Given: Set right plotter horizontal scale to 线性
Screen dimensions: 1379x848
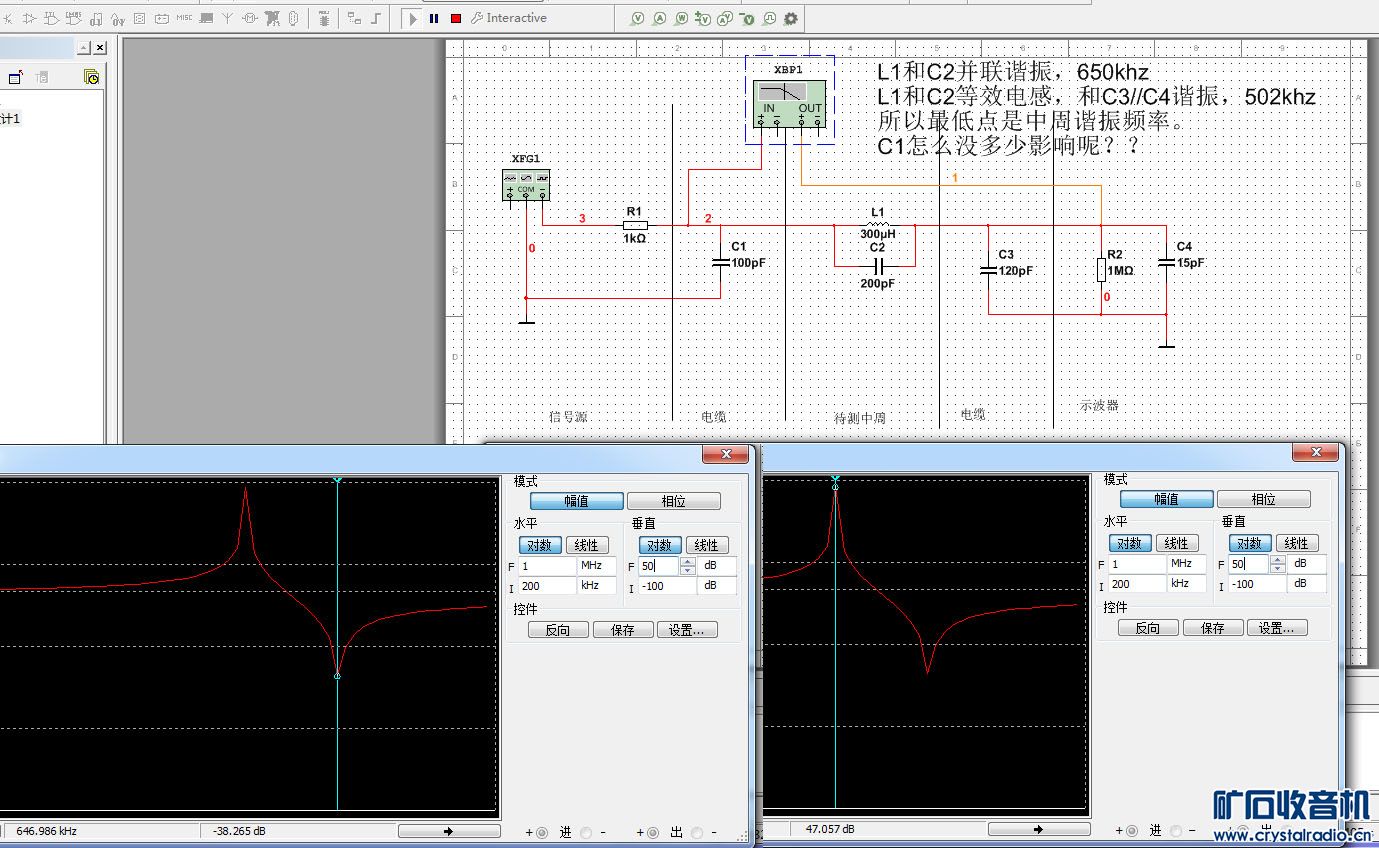Looking at the screenshot, I should click(x=1177, y=543).
